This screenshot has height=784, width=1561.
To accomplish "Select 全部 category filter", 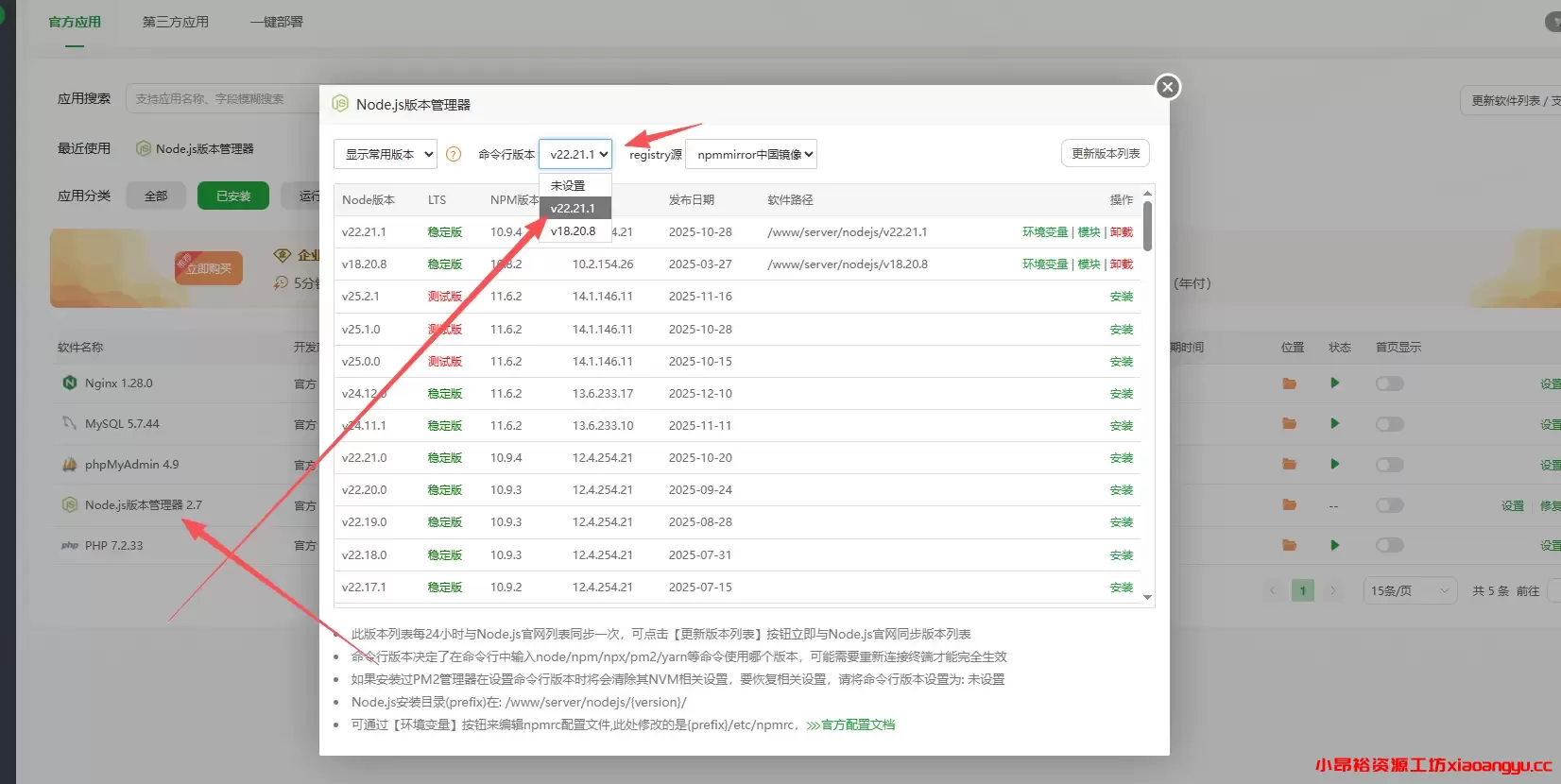I will [x=156, y=196].
